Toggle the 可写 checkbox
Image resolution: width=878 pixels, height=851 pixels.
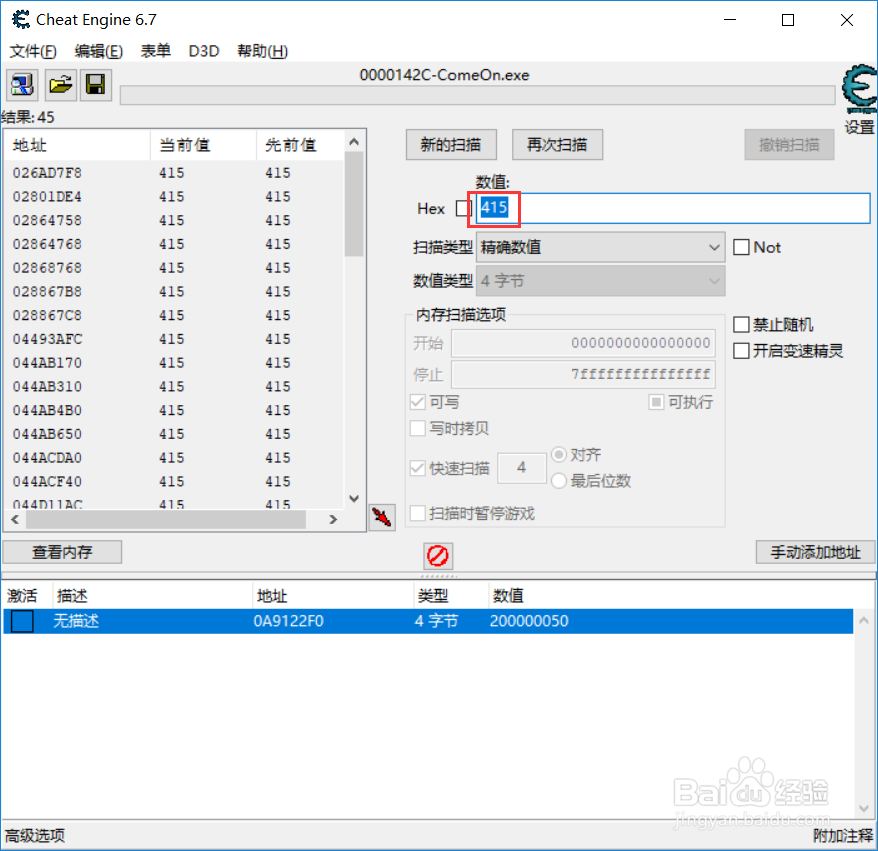pos(418,401)
